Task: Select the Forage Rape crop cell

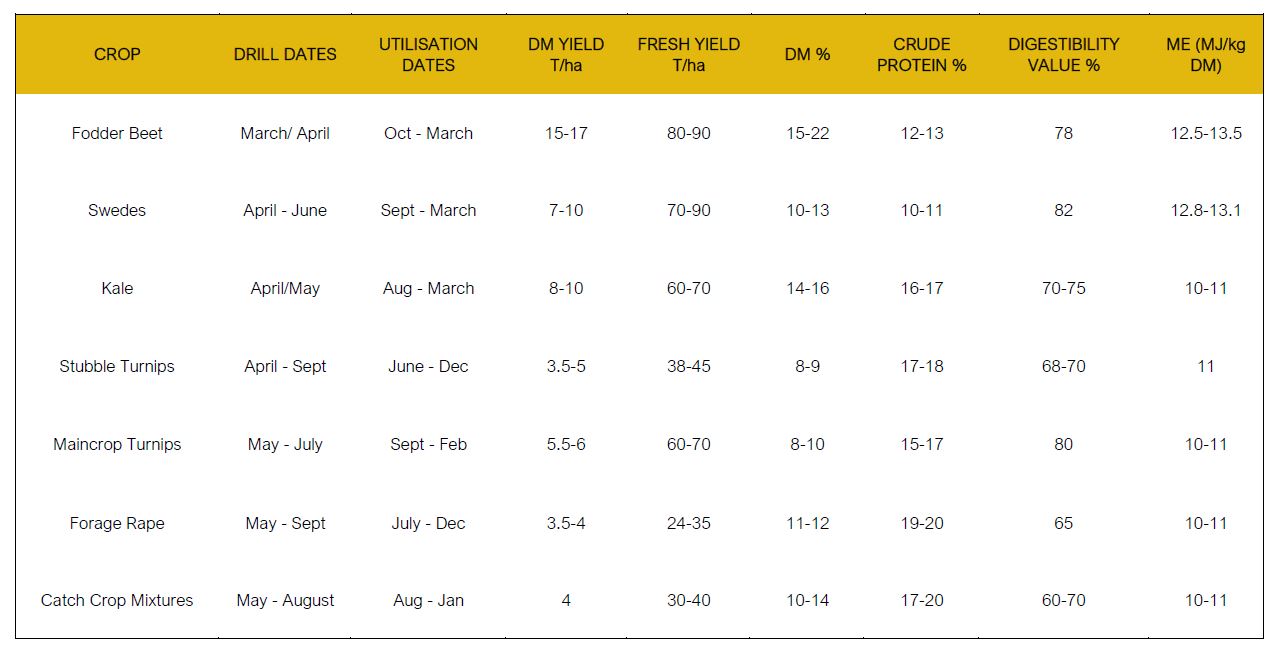Action: point(117,523)
